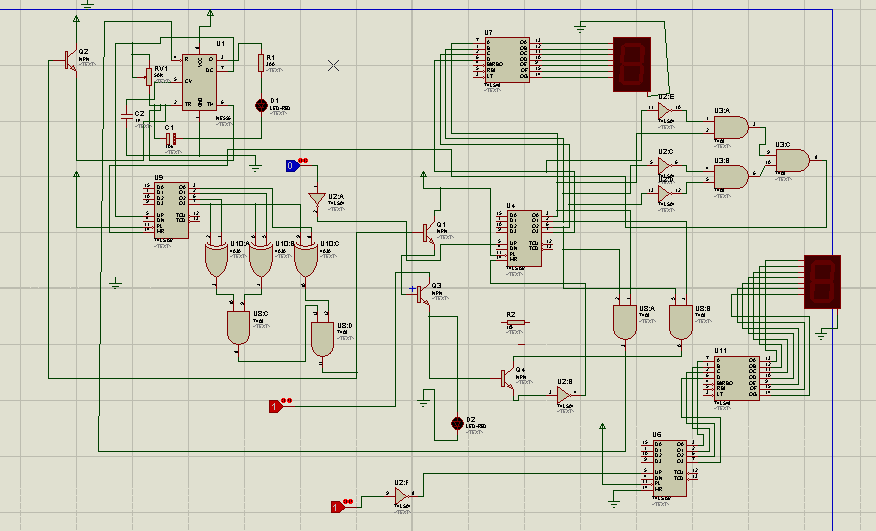Click the U1 555 timer chip
The height and width of the screenshot is (531, 876).
[x=199, y=82]
